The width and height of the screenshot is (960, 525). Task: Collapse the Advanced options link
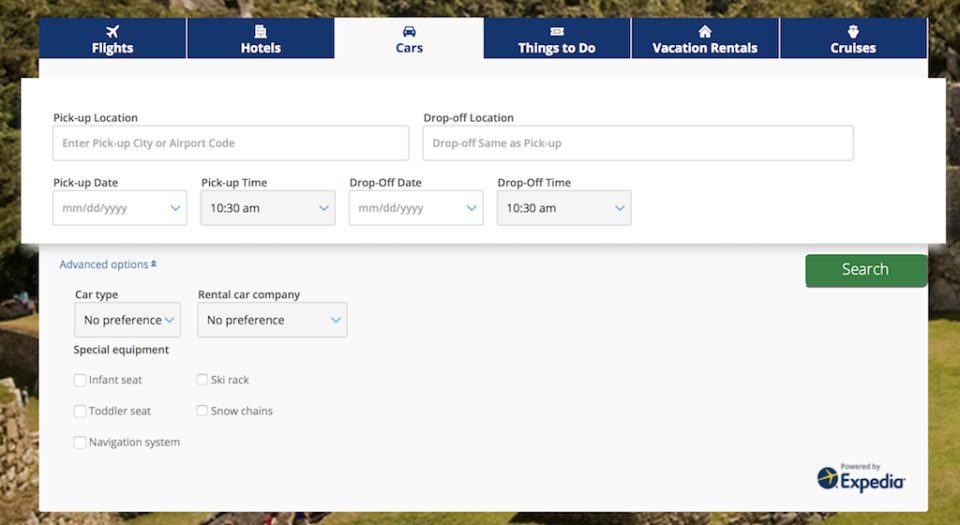click(x=107, y=265)
